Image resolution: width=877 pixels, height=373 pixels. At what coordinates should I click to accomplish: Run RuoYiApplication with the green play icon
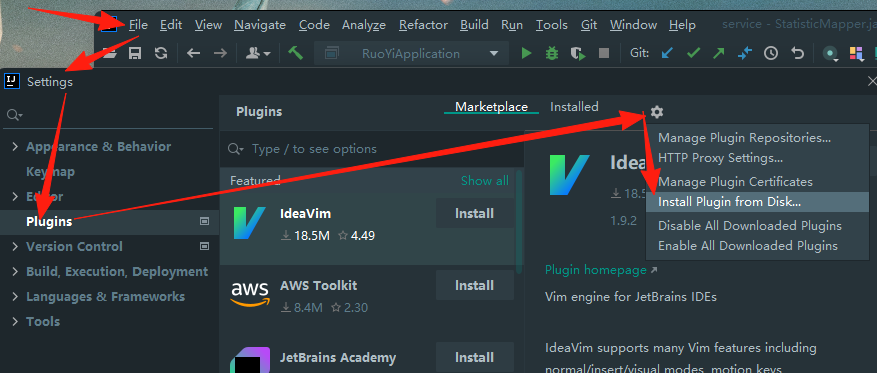(x=526, y=53)
